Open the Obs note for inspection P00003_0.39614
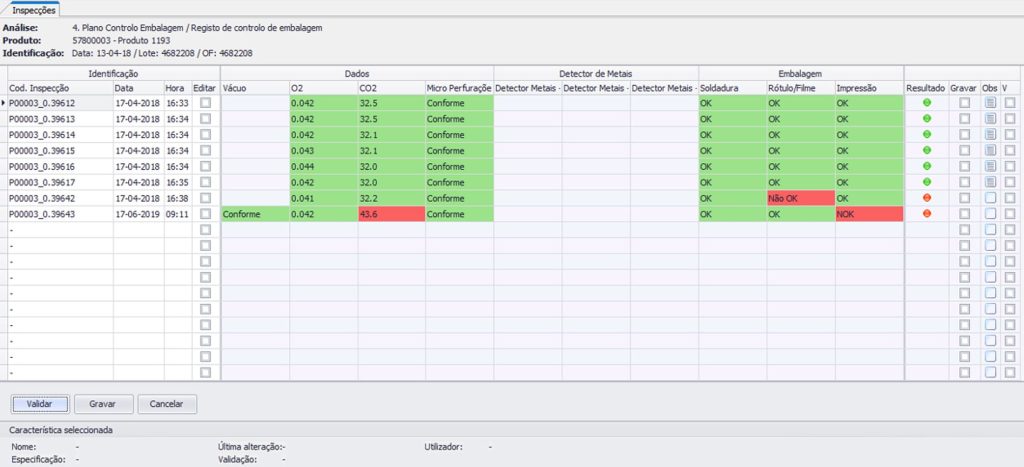The height and width of the screenshot is (467, 1024). tap(989, 135)
